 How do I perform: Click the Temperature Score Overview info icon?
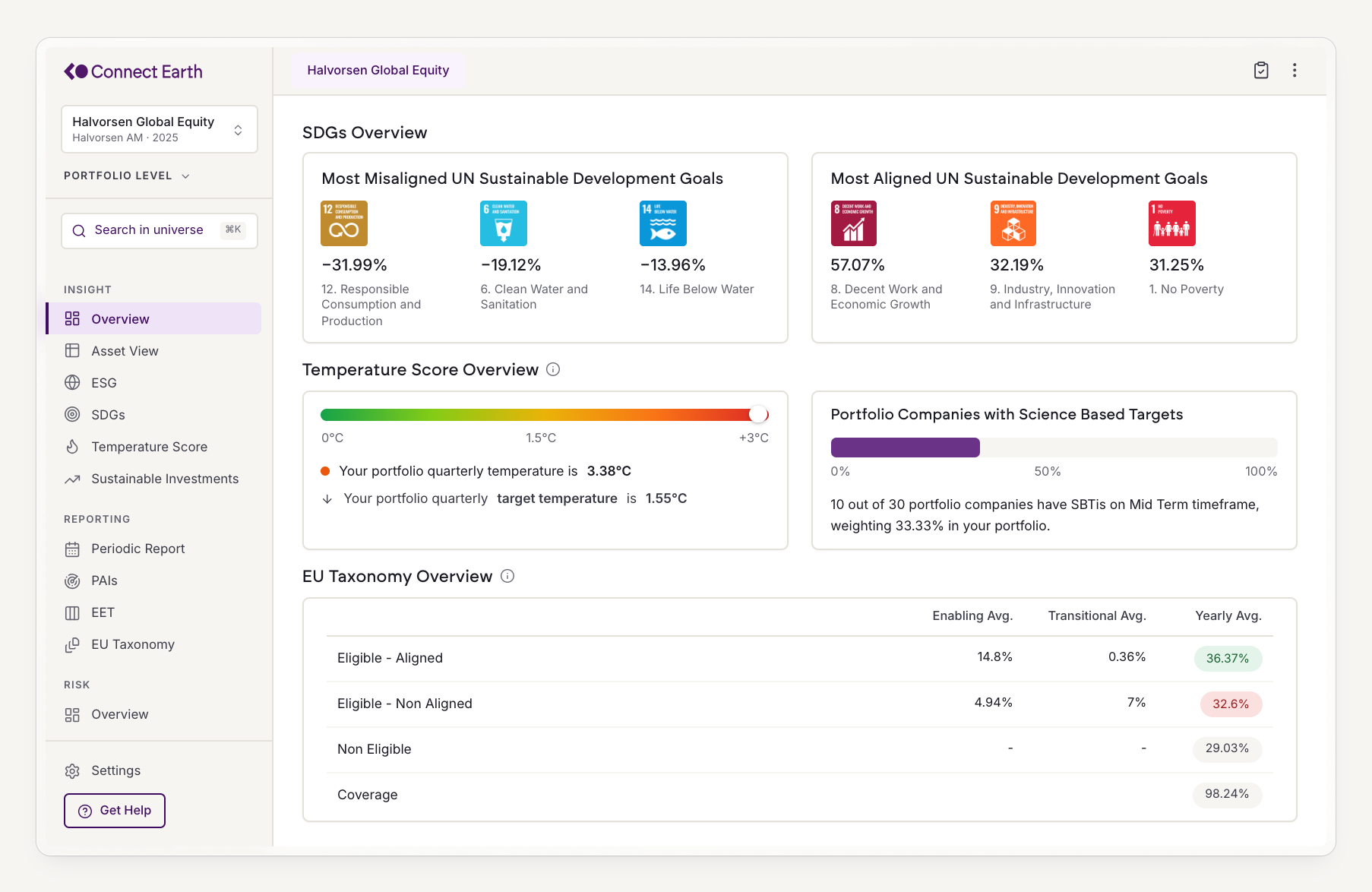553,369
